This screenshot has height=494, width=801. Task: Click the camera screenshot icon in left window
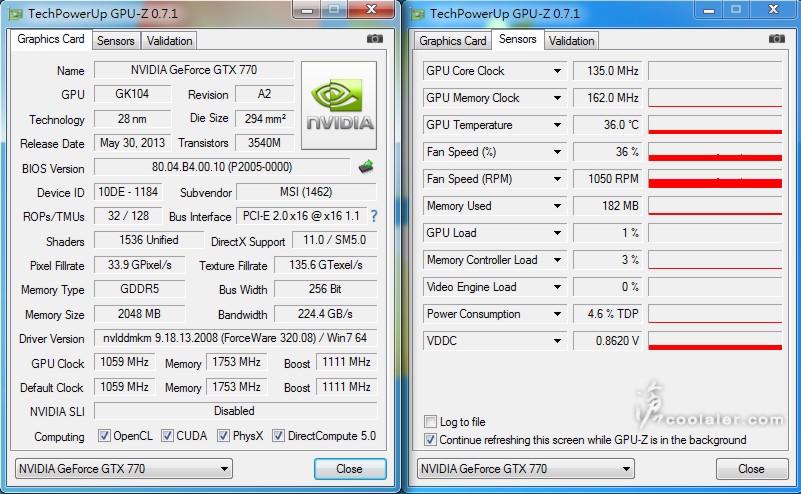(x=374, y=39)
